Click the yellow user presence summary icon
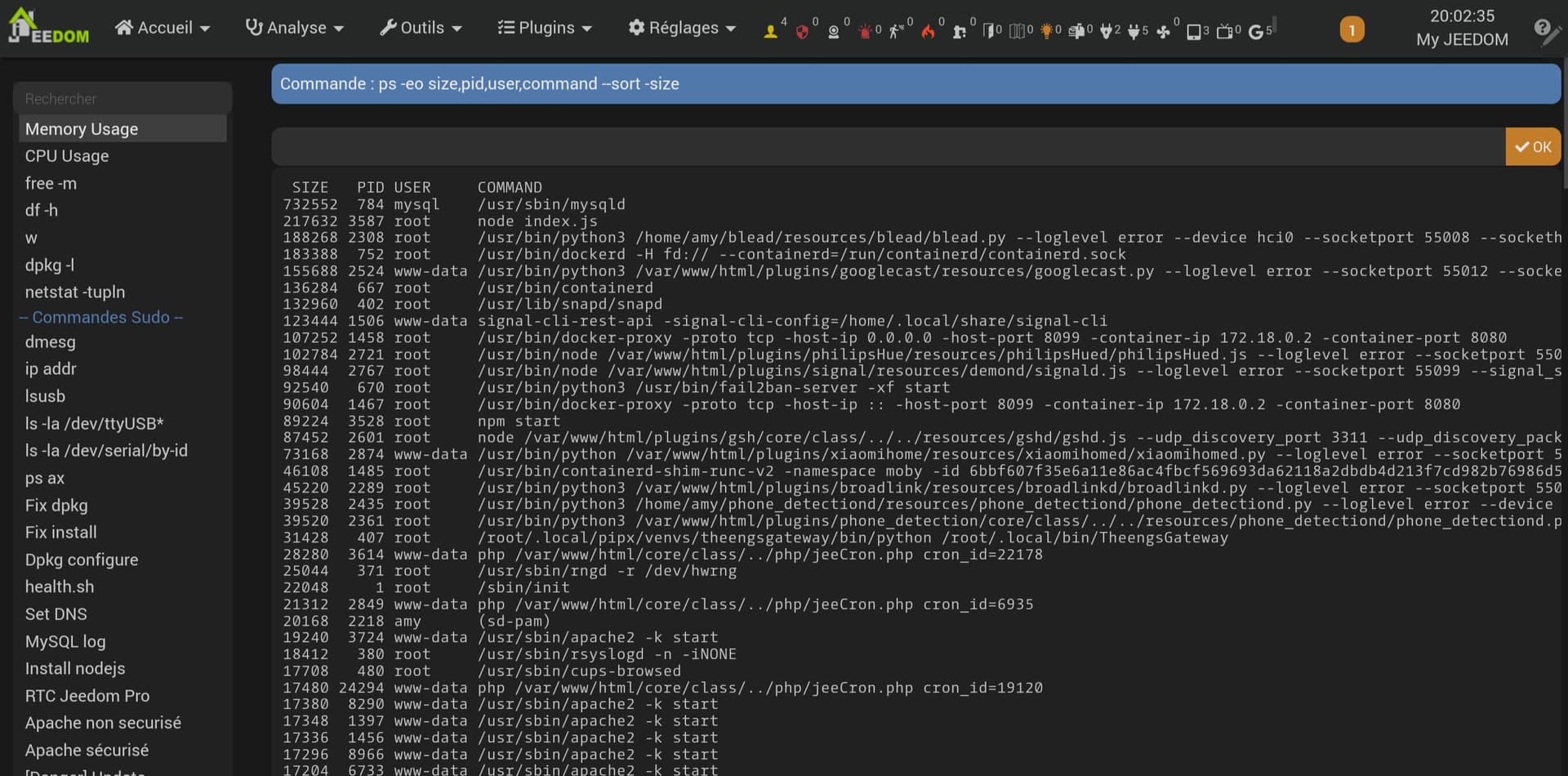Screen dimensions: 1568x776 tap(769, 31)
